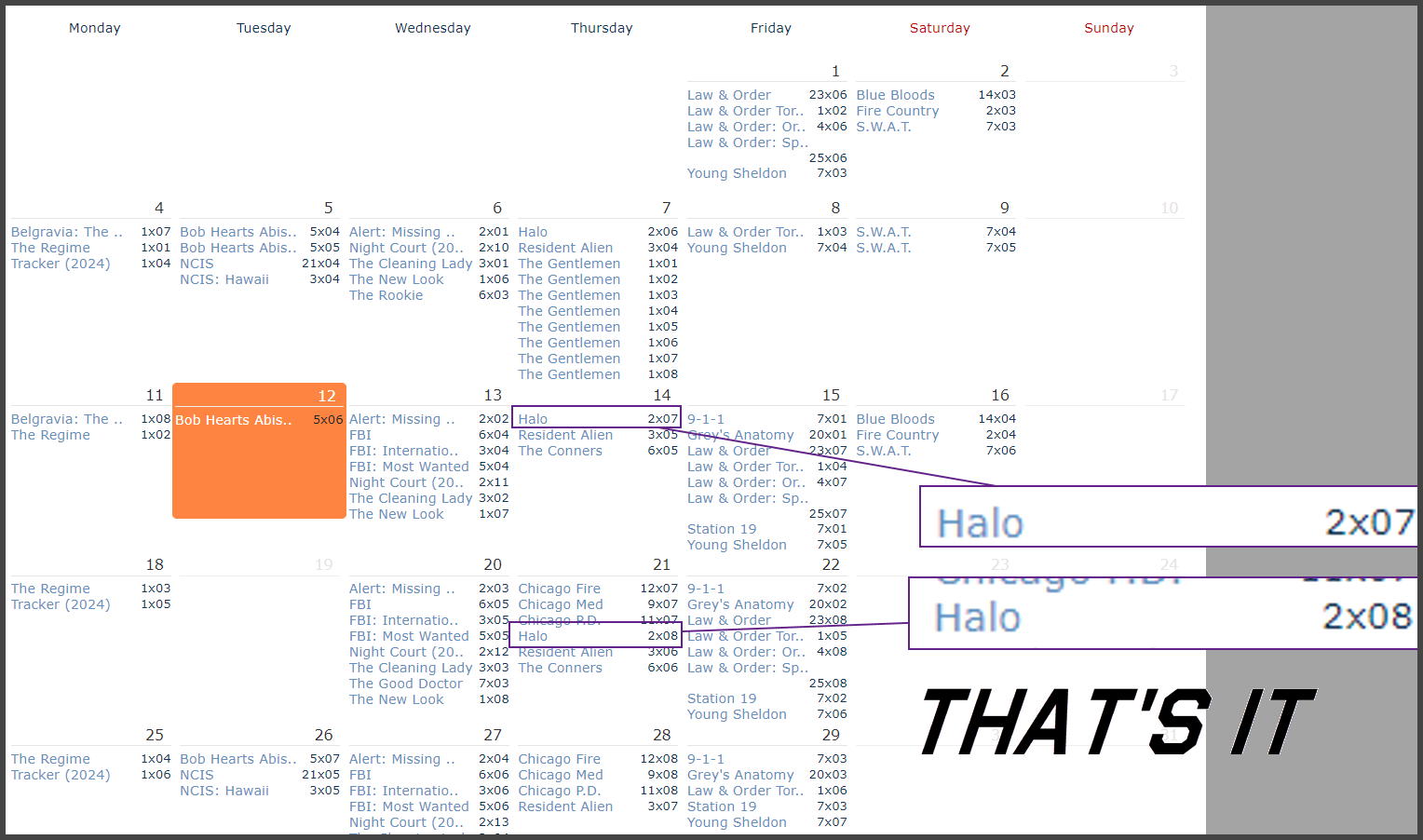Screen dimensions: 1423x840
Task: Open NCIS: Hawaii episode 3x04
Action: pyautogui.click(x=224, y=279)
